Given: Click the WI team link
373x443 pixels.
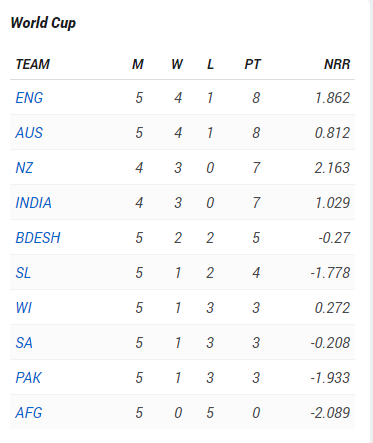Looking at the screenshot, I should point(24,308).
